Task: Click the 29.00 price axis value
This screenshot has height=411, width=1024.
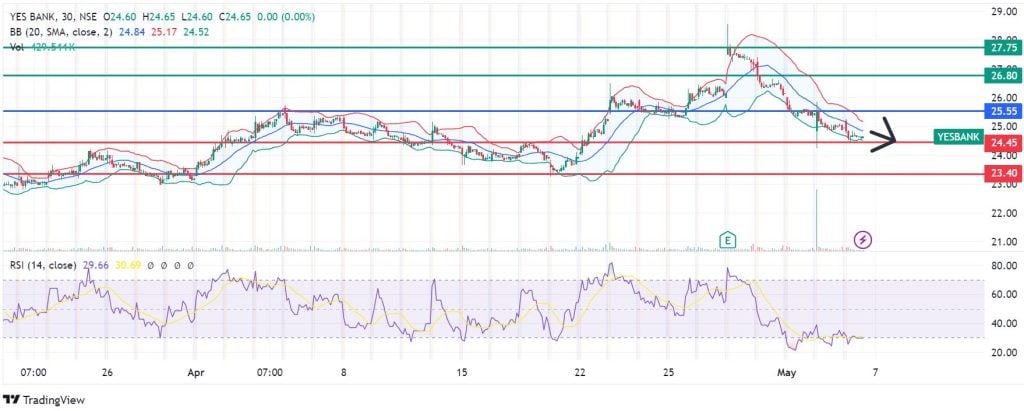Action: pyautogui.click(x=1002, y=11)
